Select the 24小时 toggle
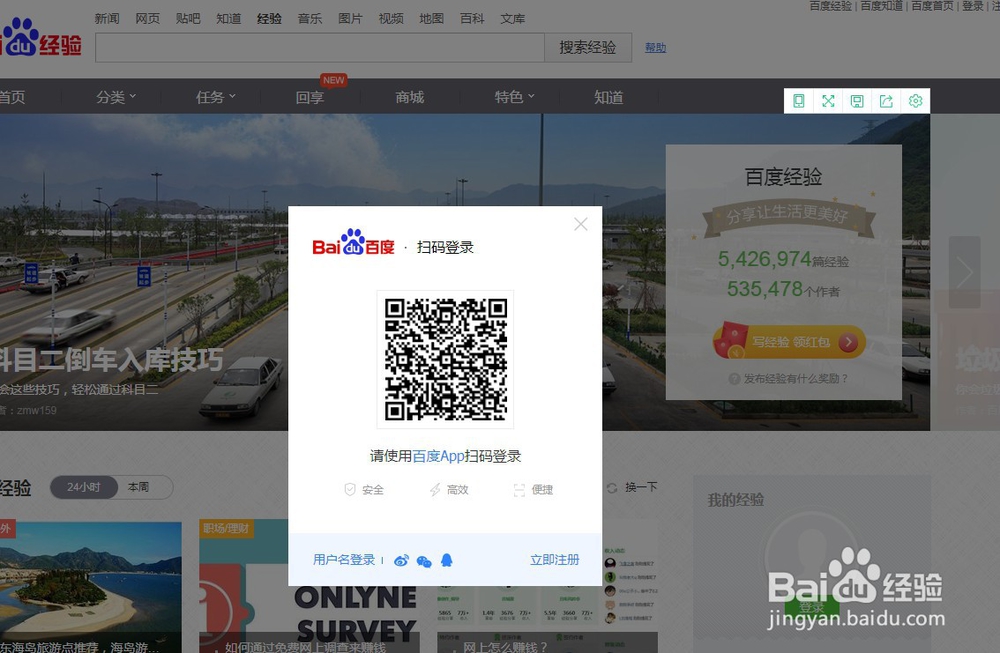Screen dimensions: 1000x653 point(84,487)
